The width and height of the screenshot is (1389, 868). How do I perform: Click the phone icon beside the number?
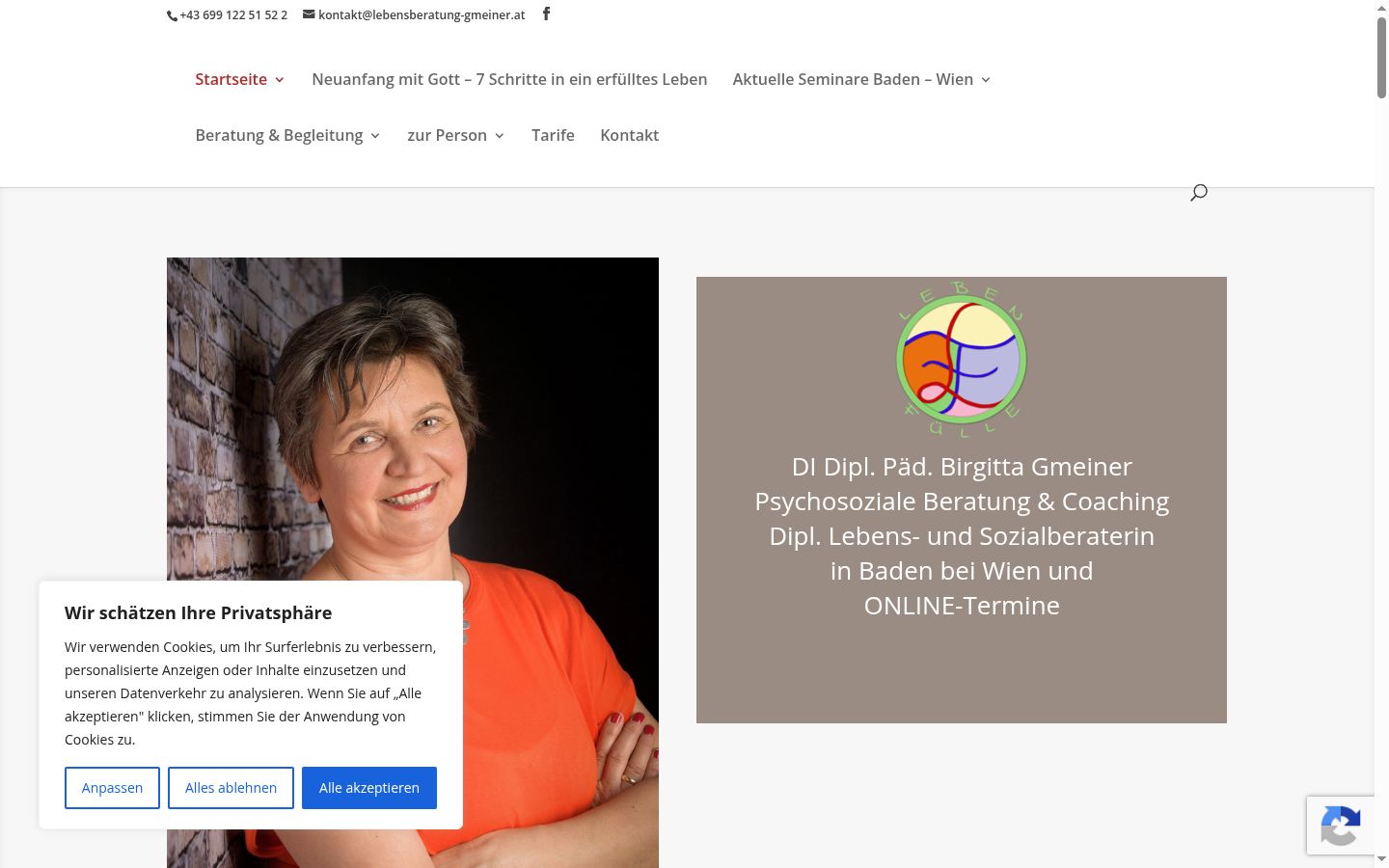[x=172, y=15]
